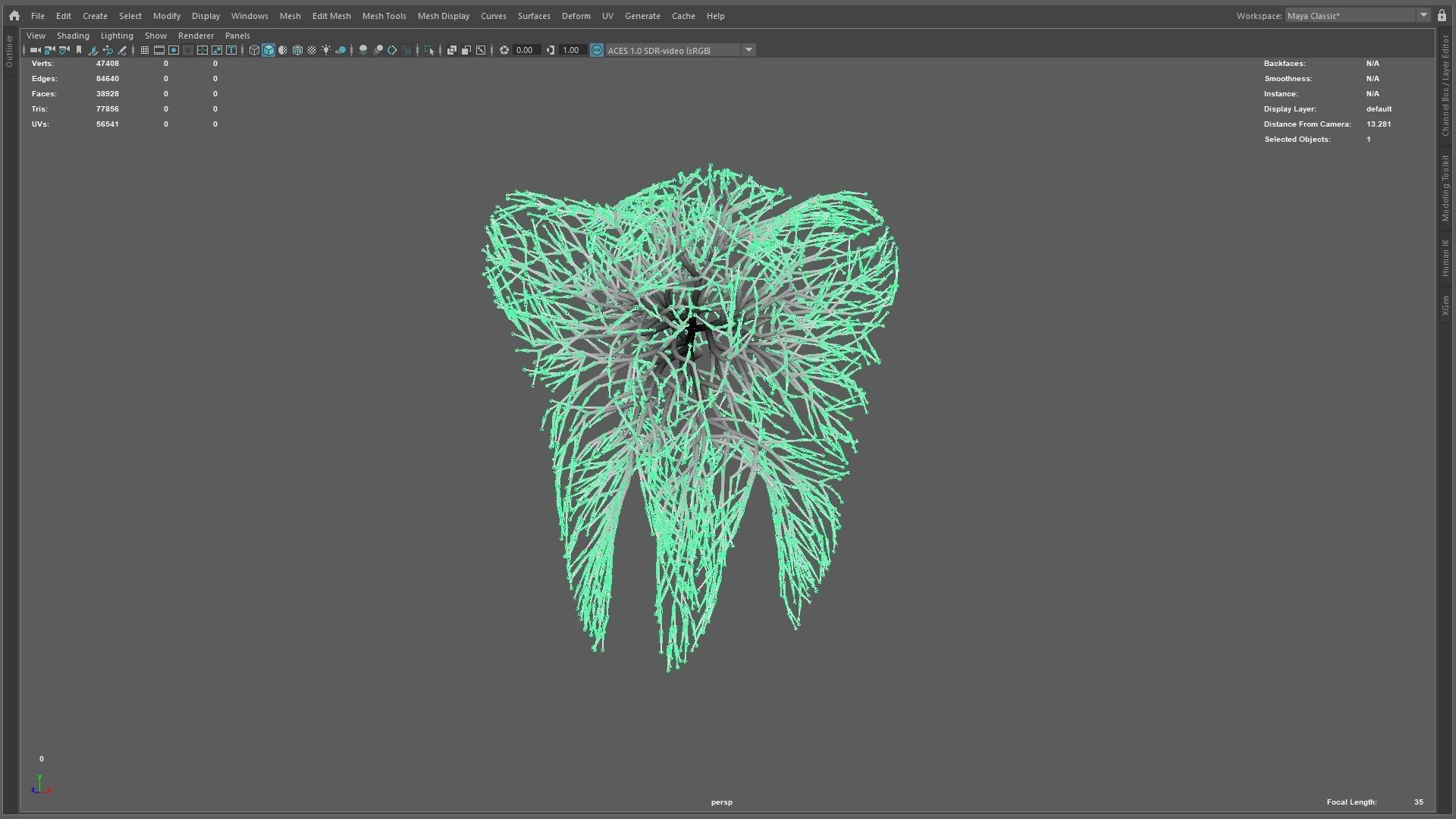Screen dimensions: 1456x819
Task: Open Channel Box / Layer Editor tab
Action: (x=1445, y=85)
